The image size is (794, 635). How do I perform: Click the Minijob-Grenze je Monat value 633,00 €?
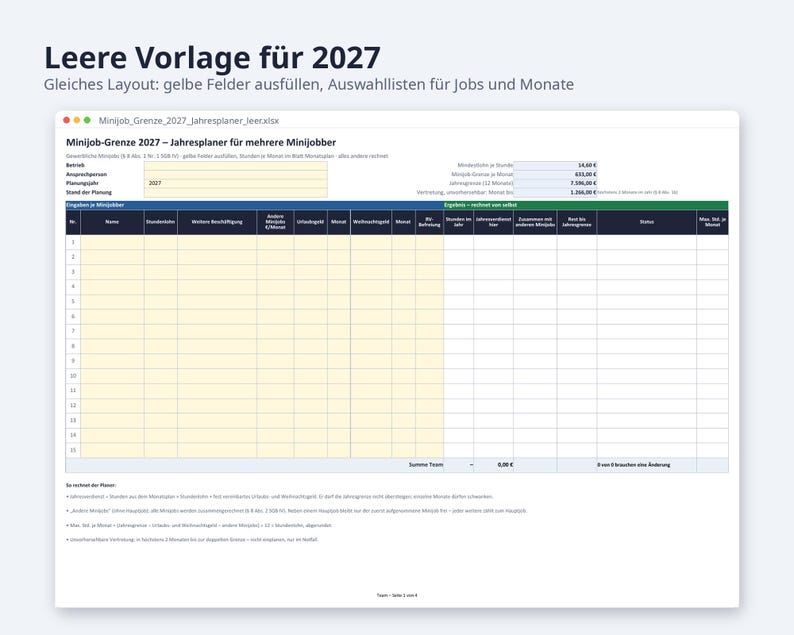[555, 174]
